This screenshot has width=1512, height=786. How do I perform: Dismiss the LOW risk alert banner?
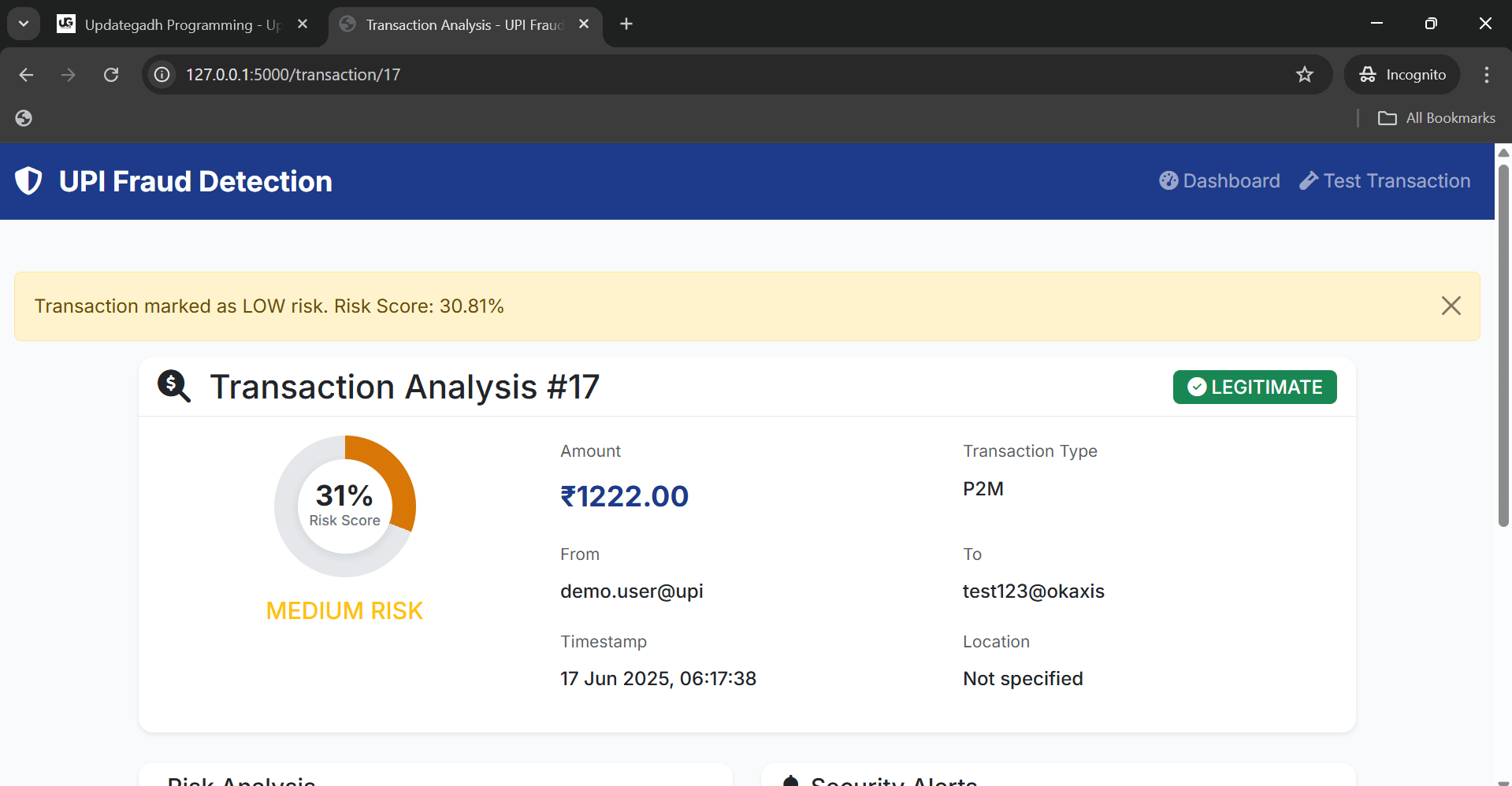click(x=1451, y=306)
